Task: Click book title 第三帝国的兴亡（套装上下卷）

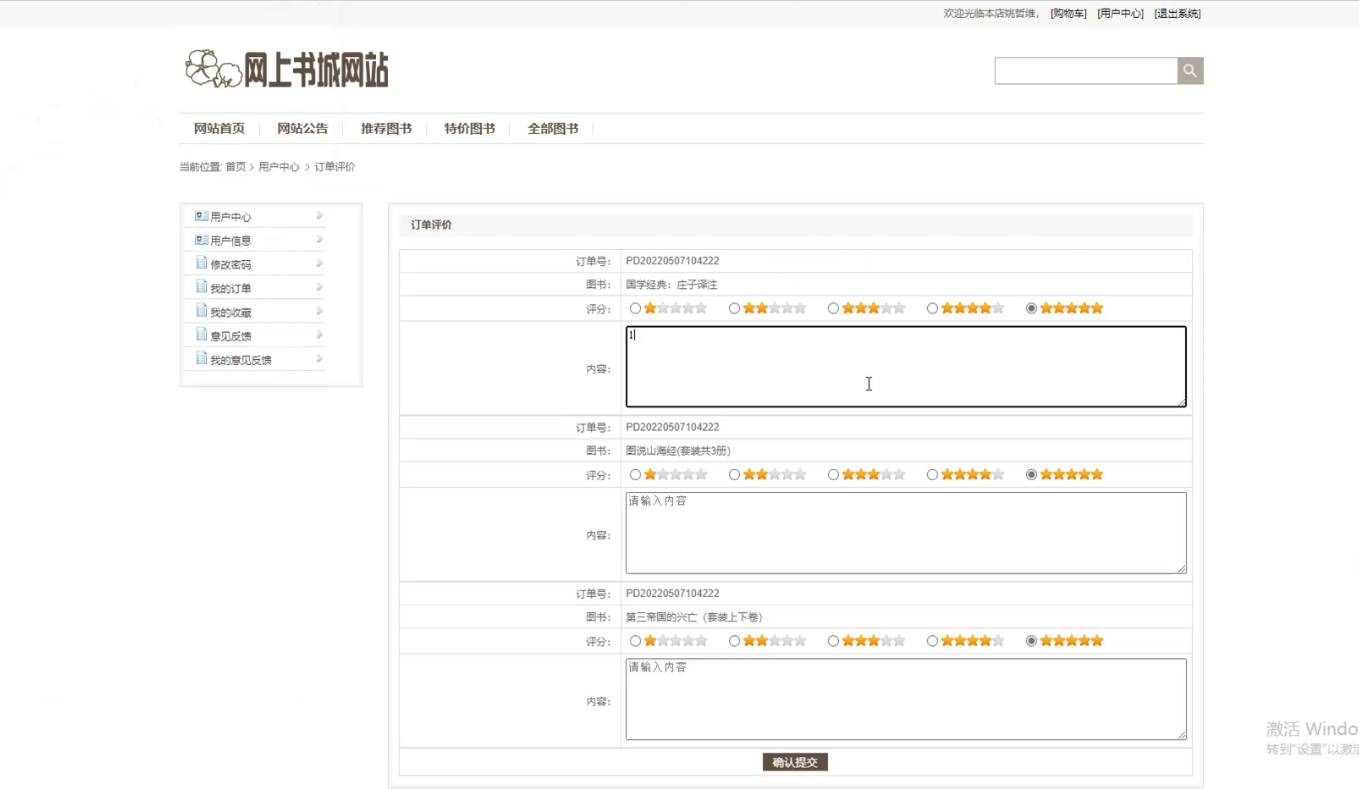Action: click(694, 617)
